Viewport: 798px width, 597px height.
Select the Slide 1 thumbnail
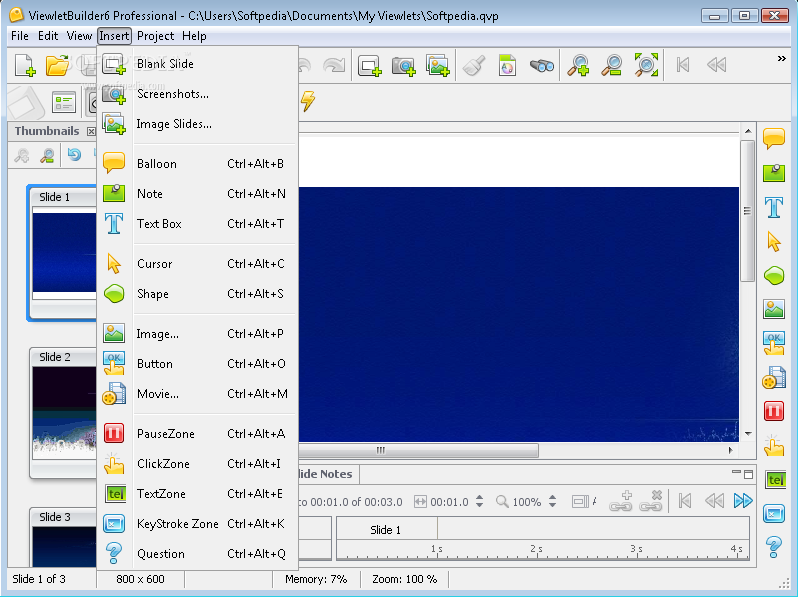click(63, 253)
